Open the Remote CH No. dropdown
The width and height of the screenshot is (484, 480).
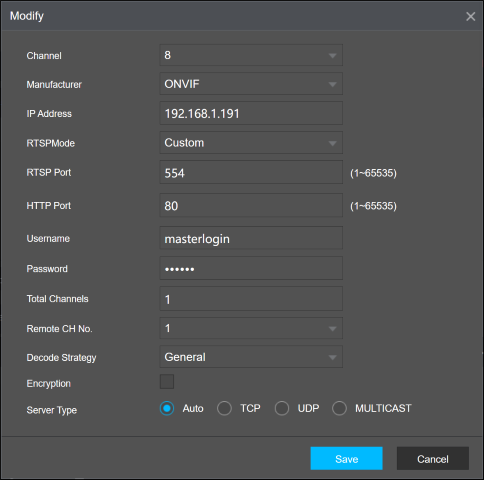click(251, 328)
